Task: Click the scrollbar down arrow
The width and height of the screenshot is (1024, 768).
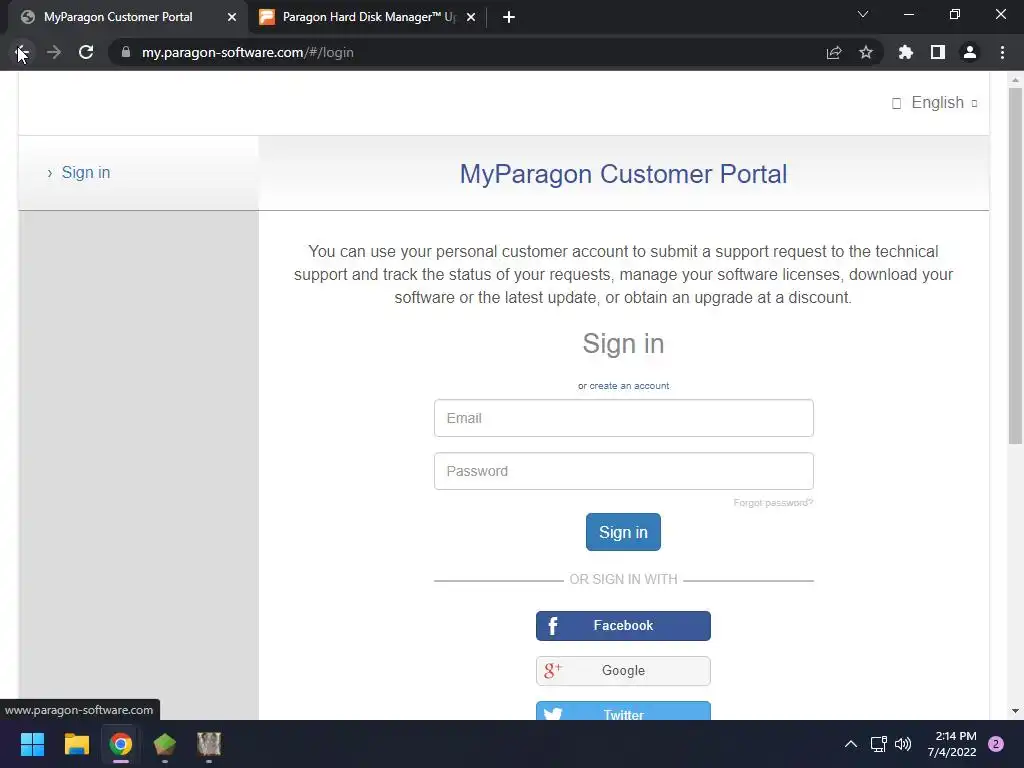Action: tap(1015, 711)
